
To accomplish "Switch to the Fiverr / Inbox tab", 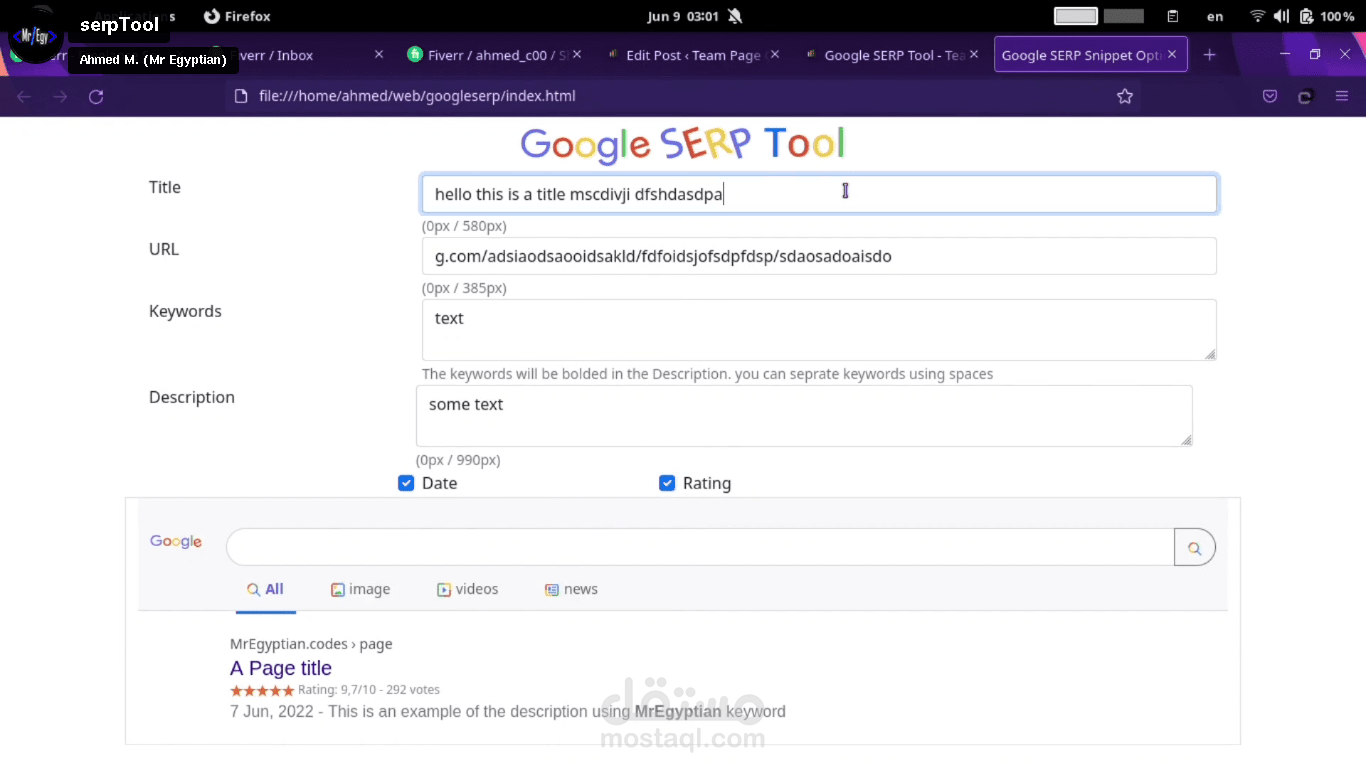I will [295, 55].
